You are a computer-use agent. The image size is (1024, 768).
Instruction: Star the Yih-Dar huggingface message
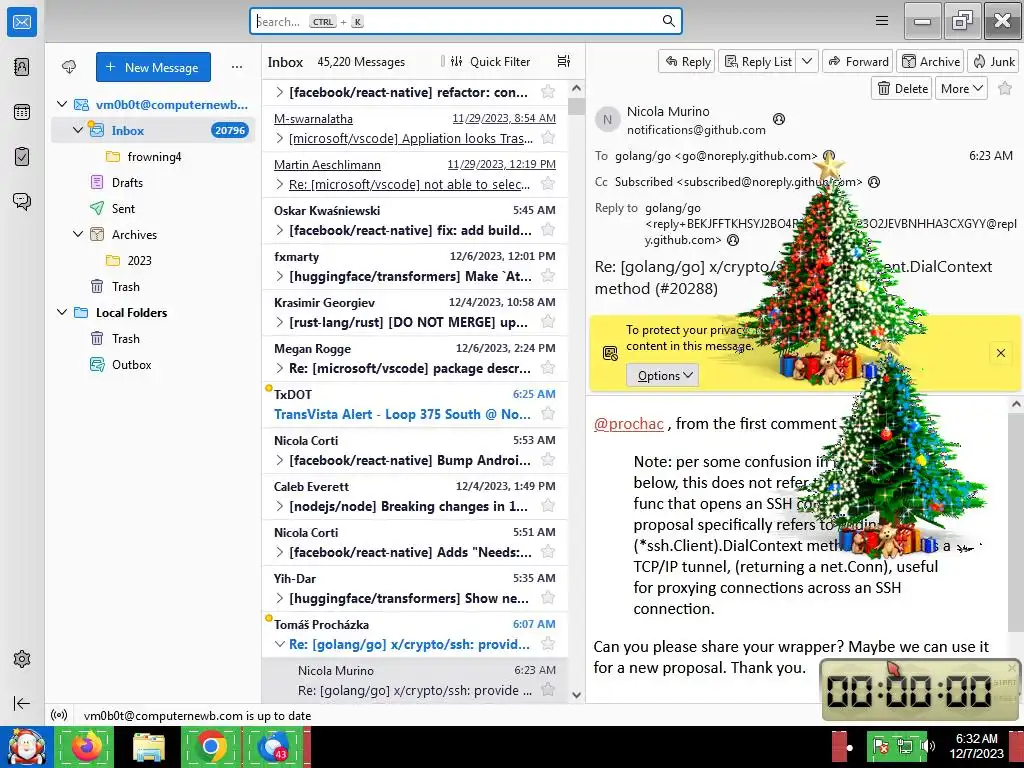[548, 598]
